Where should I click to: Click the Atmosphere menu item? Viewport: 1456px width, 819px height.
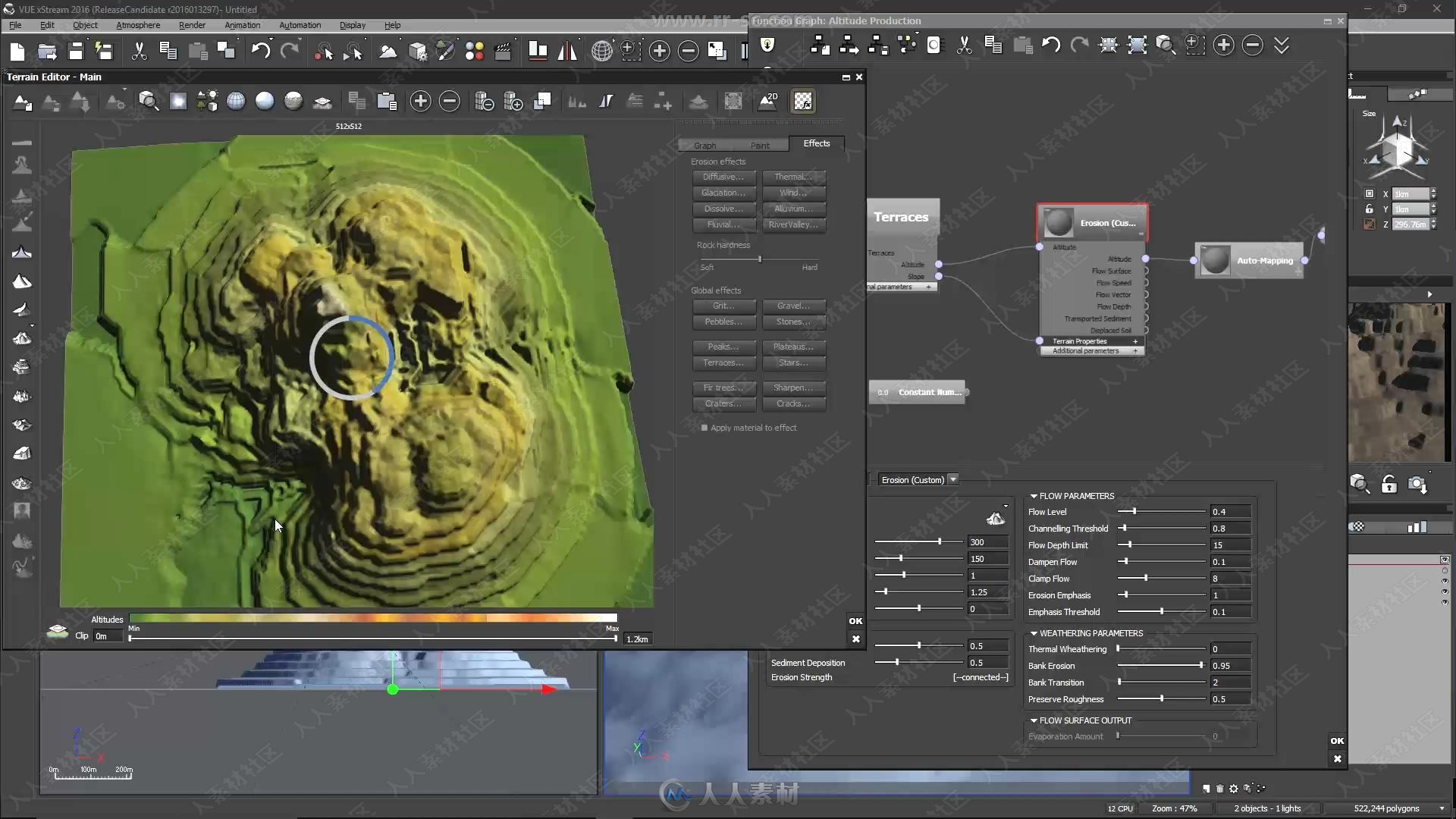click(x=138, y=24)
